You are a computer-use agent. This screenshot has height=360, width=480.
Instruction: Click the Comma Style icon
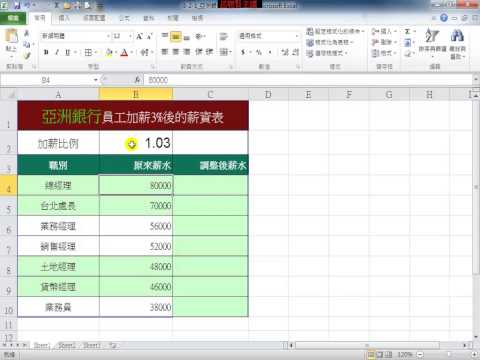point(270,52)
